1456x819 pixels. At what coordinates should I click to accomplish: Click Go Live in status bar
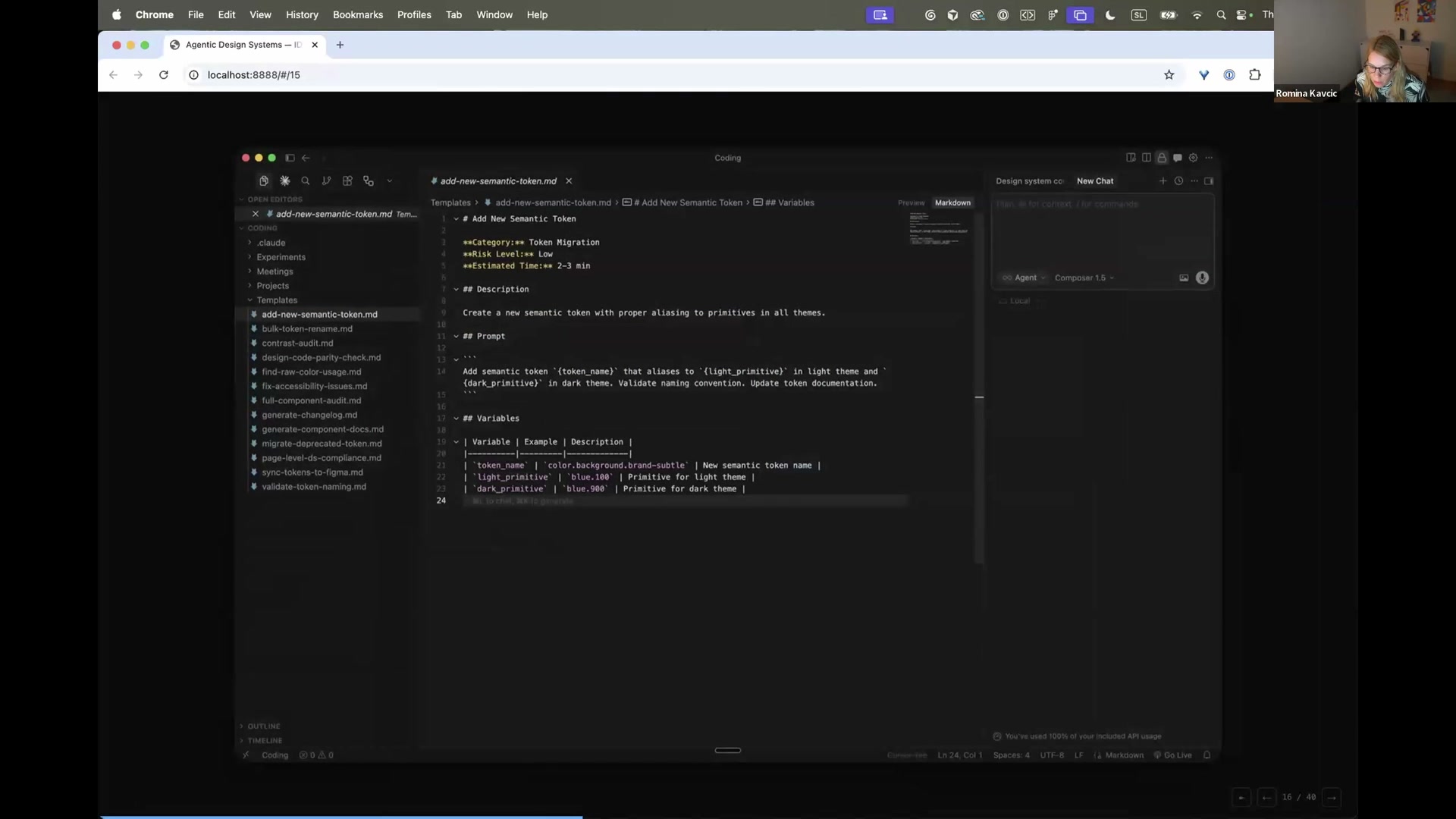[x=1173, y=755]
